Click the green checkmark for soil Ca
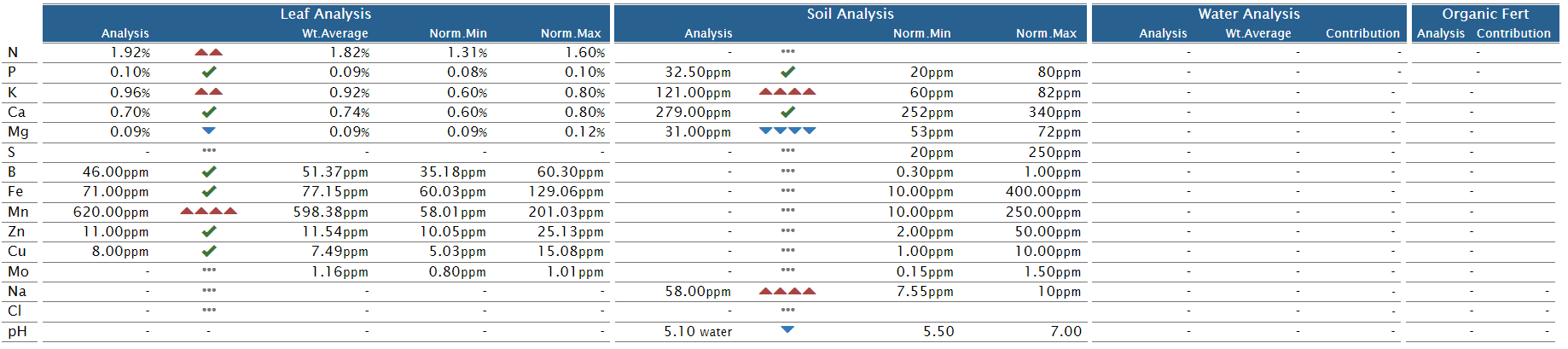Image resolution: width=1568 pixels, height=349 pixels. pyautogui.click(x=787, y=111)
